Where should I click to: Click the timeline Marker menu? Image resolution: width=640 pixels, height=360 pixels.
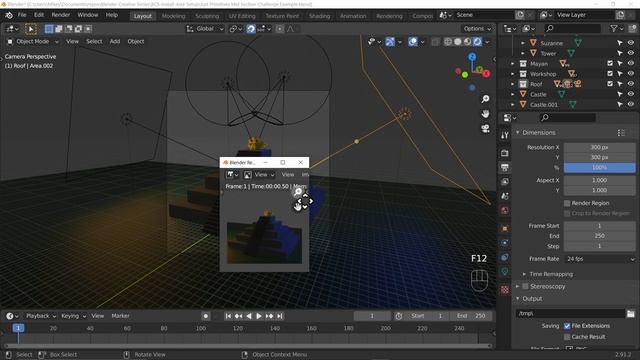pos(120,316)
